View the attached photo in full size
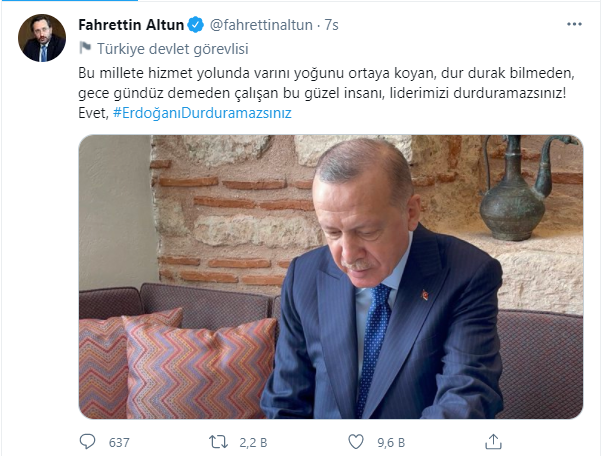Viewport: 604px width, 456px height. (x=331, y=277)
